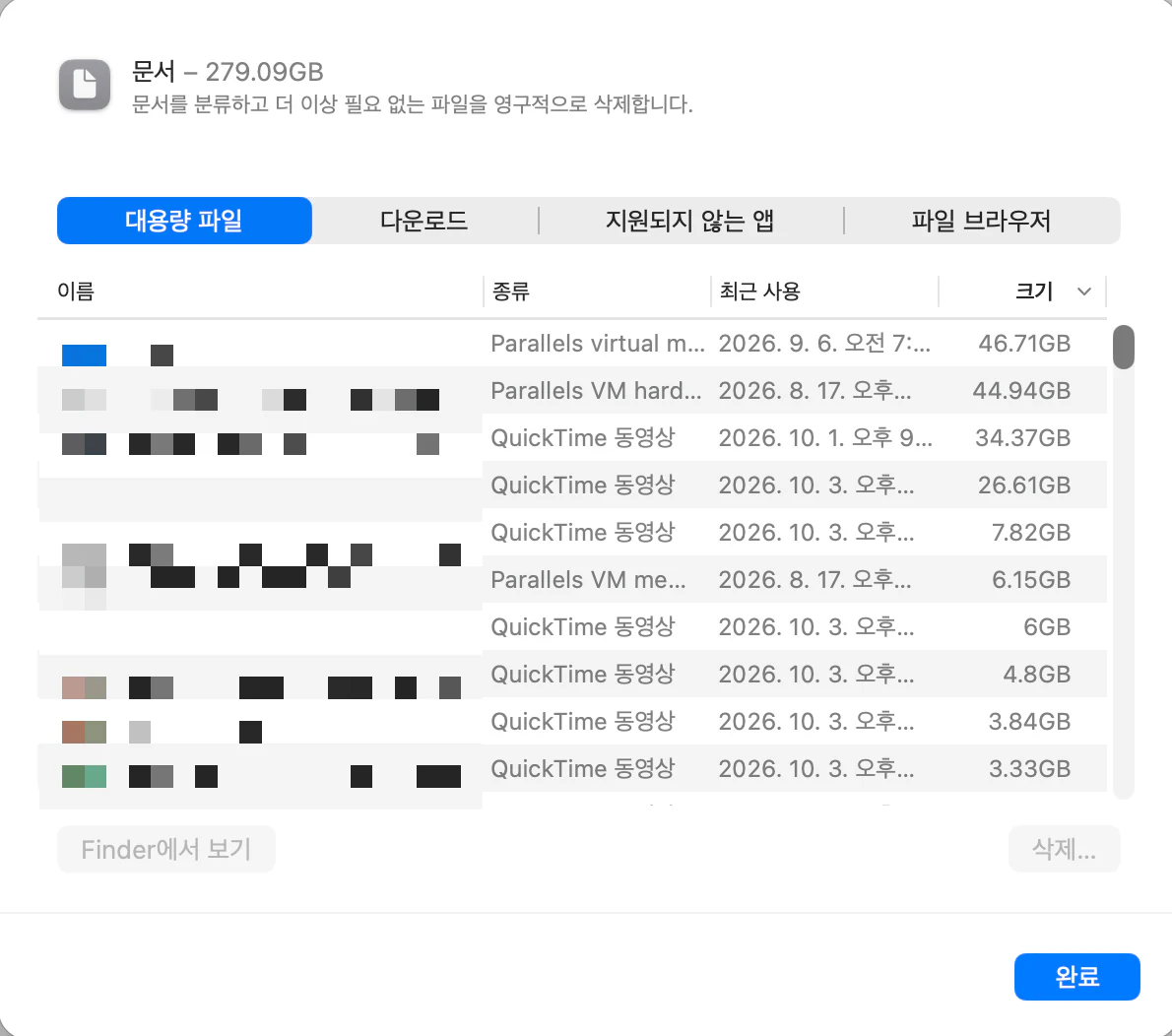The height and width of the screenshot is (1036, 1172).
Task: Sort the list by 이름 column header
Action: tap(76, 291)
